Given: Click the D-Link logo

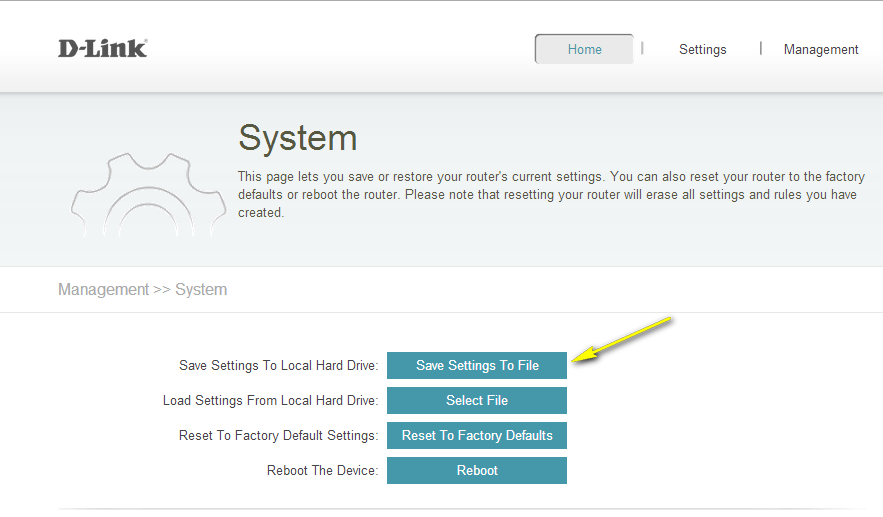Looking at the screenshot, I should pos(102,48).
